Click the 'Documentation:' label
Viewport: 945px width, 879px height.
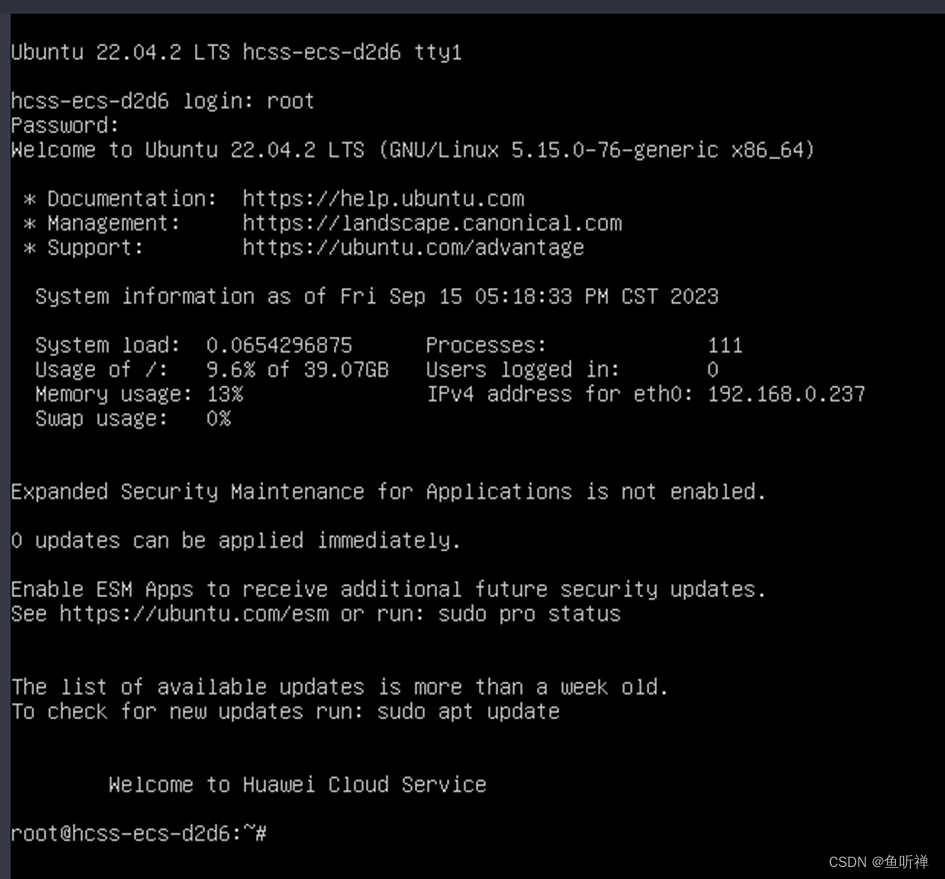[132, 199]
